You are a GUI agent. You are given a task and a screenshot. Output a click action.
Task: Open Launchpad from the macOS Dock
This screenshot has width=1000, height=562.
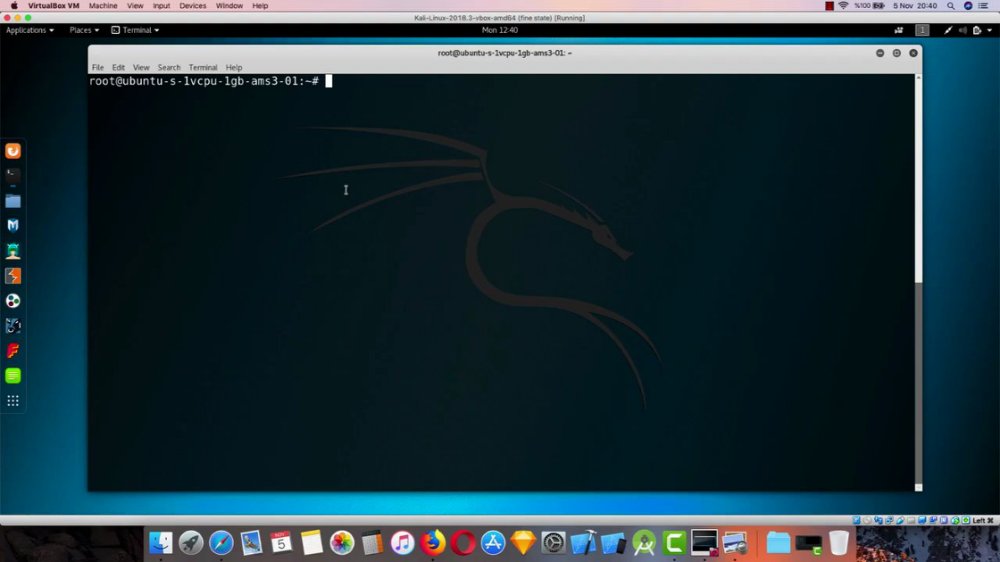tap(191, 543)
